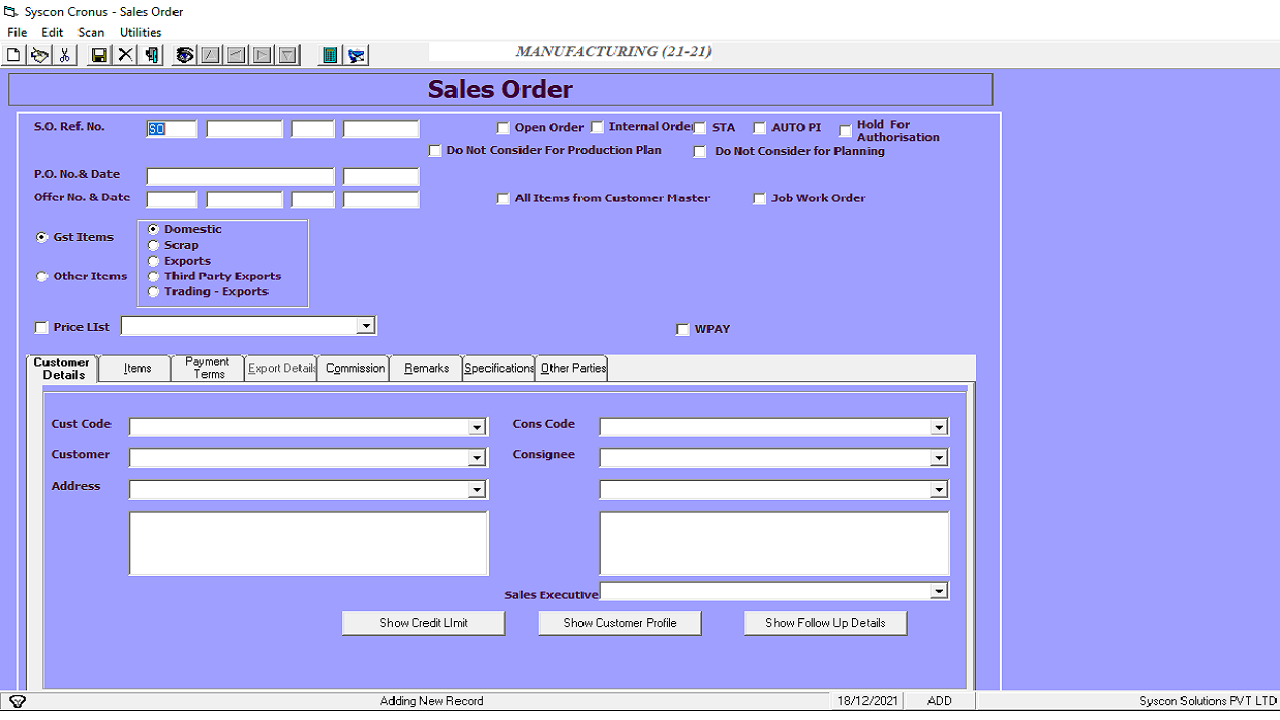This screenshot has height=720, width=1280.
Task: Click the Show Customer Profile button
Action: tap(620, 623)
